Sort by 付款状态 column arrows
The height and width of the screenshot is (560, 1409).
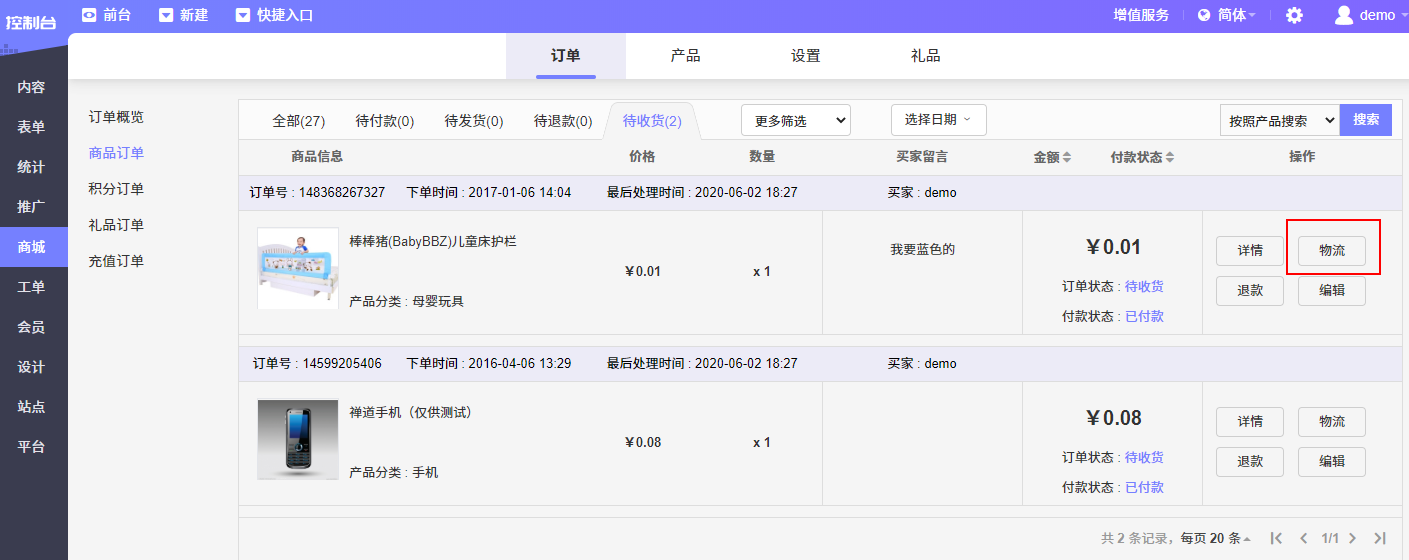pos(1170,157)
